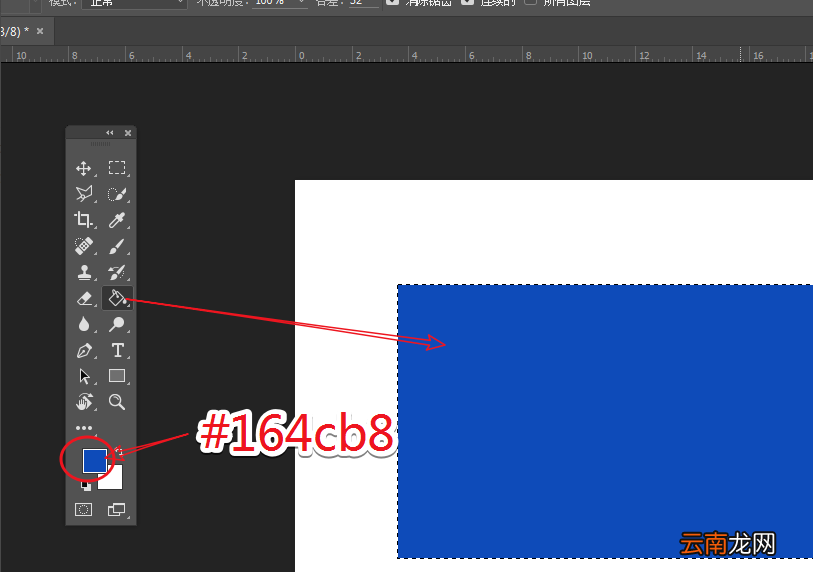Toggle the contiguous checkbox (连续的)
The height and width of the screenshot is (572, 813).
tap(468, 2)
